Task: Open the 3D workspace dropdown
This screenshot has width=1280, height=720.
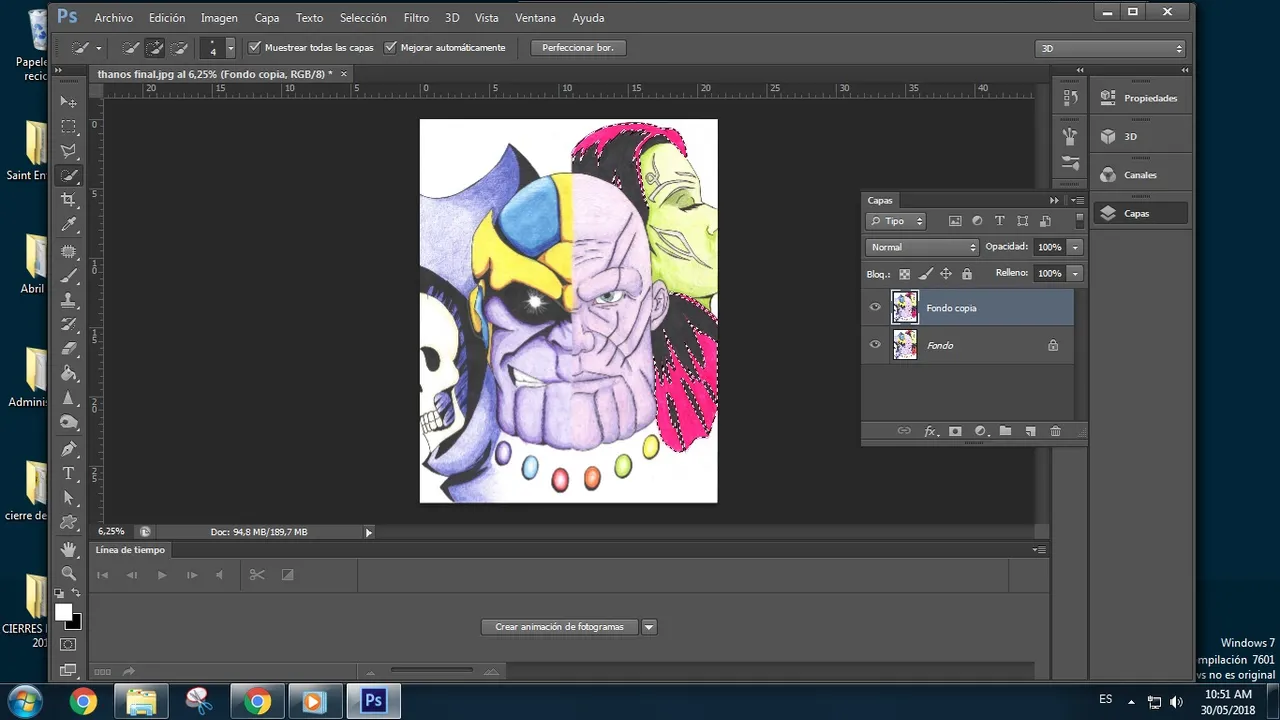Action: [x=1110, y=48]
